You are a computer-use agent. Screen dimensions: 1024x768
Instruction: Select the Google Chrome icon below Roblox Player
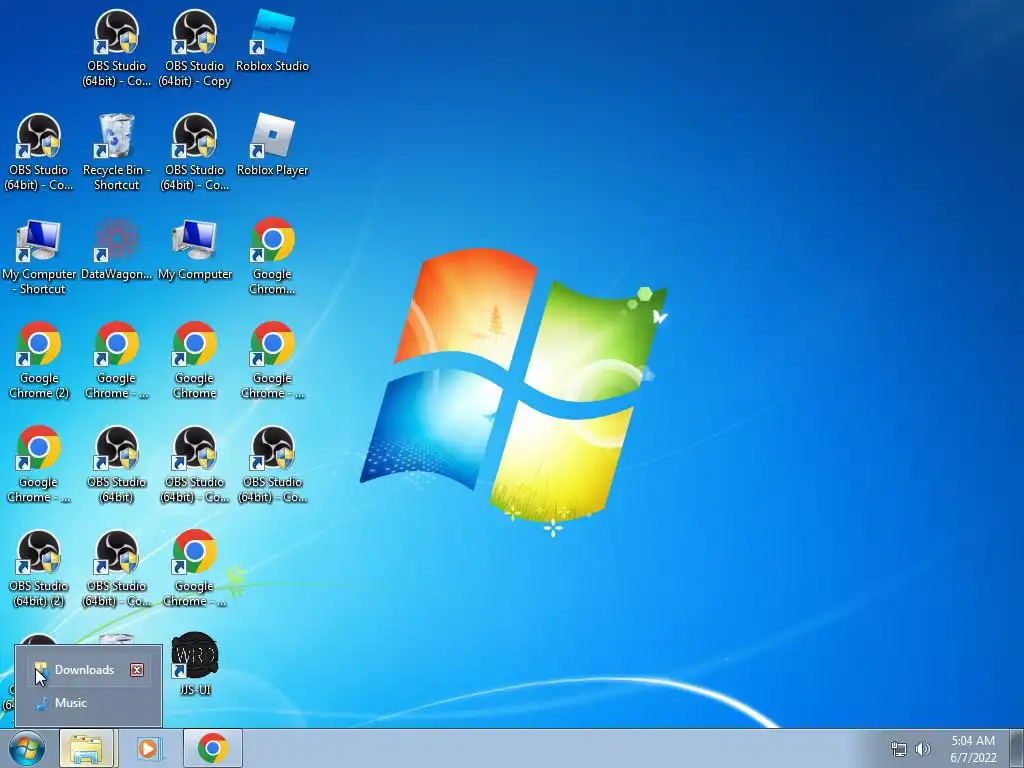[x=272, y=257]
